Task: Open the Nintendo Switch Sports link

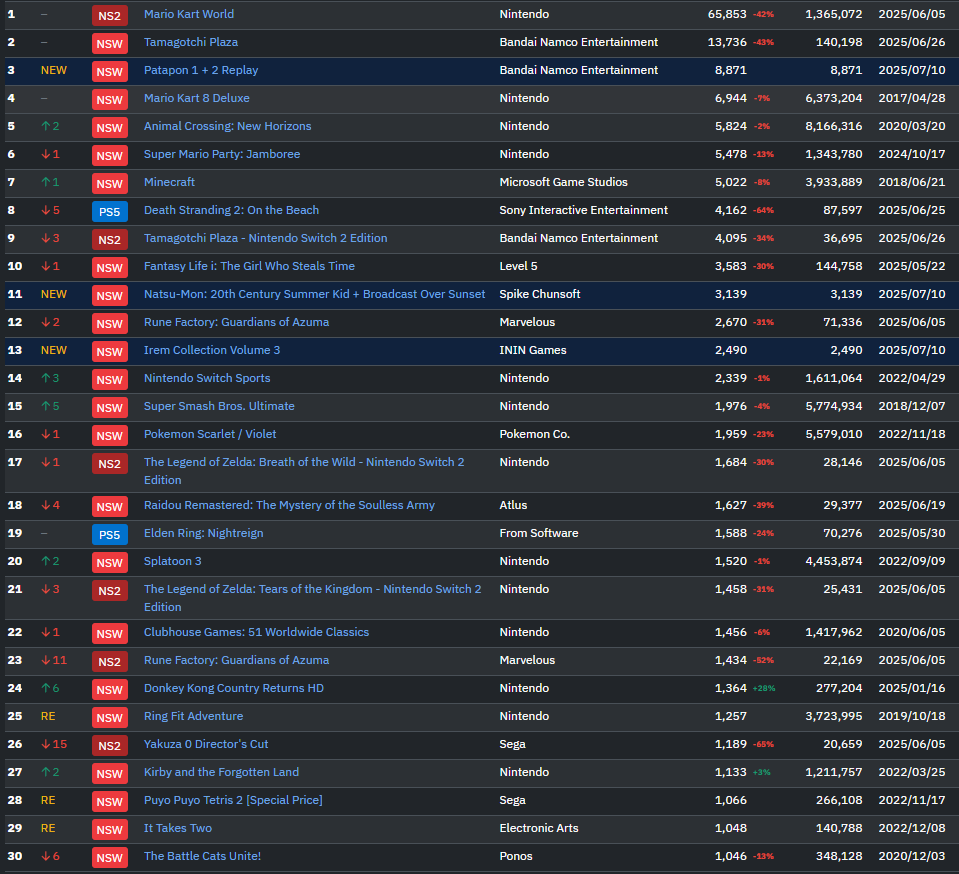Action: pyautogui.click(x=207, y=379)
